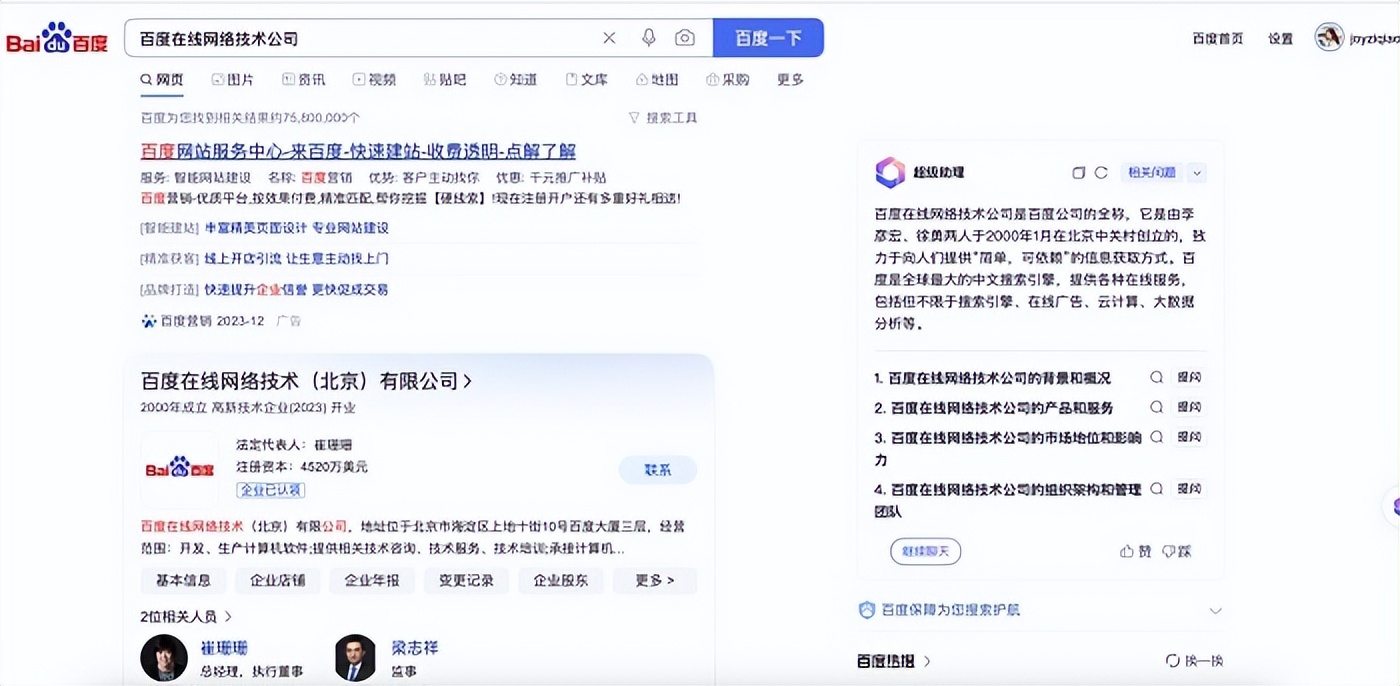Click the 踩 thumbs-down icon
Image resolution: width=1400 pixels, height=686 pixels.
click(x=1169, y=551)
